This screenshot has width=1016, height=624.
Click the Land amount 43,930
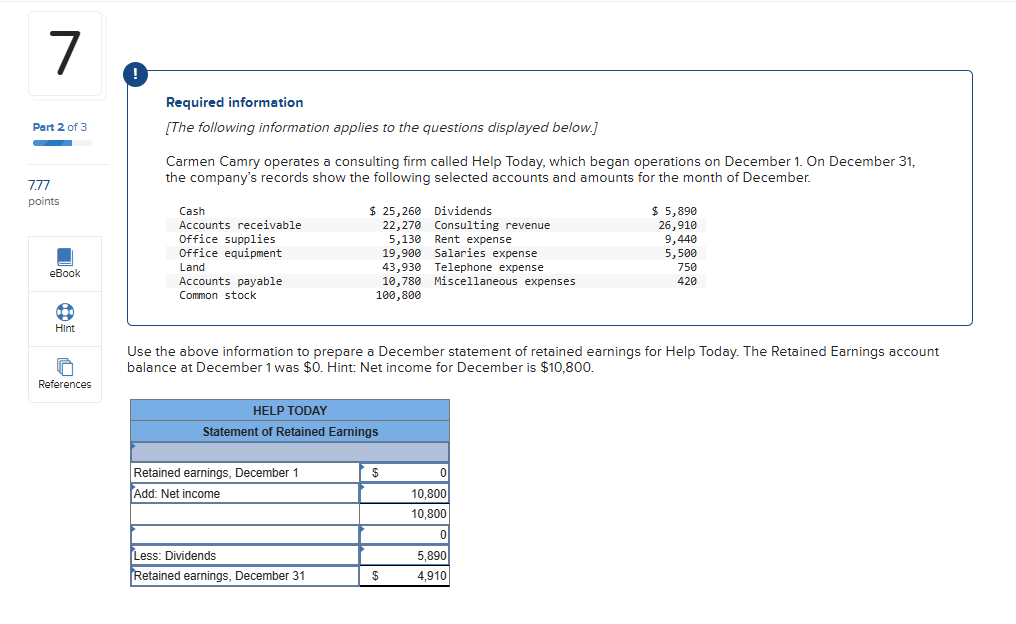click(402, 268)
